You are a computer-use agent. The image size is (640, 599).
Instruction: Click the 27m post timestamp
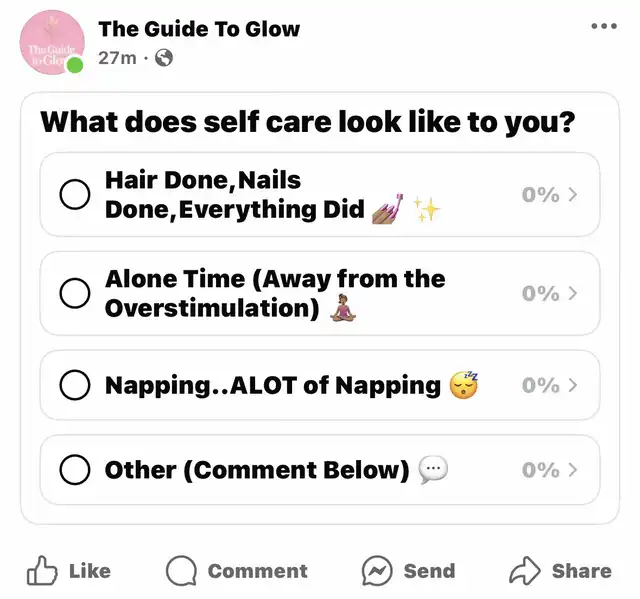(x=117, y=58)
